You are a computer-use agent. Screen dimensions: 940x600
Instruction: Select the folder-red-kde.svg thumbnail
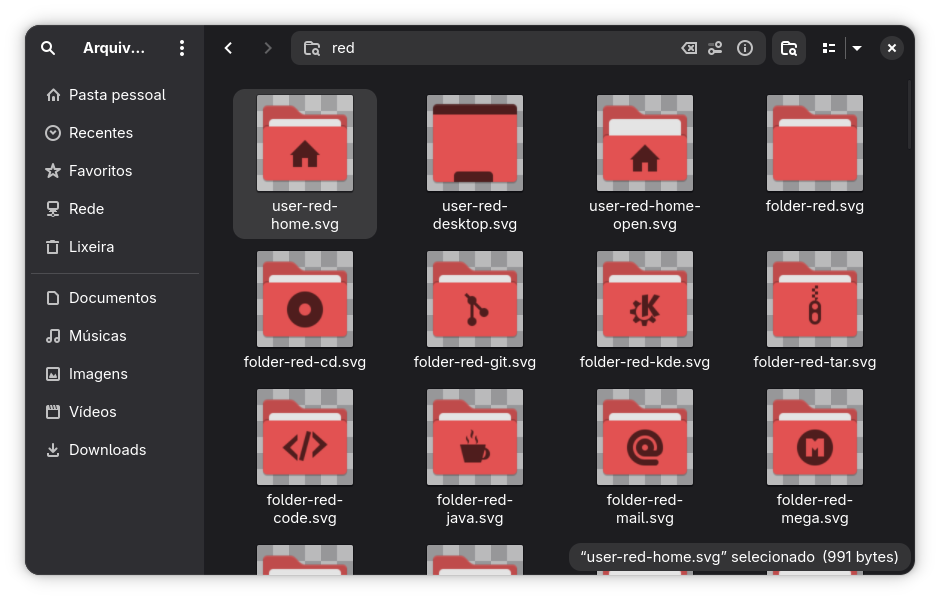coord(645,300)
